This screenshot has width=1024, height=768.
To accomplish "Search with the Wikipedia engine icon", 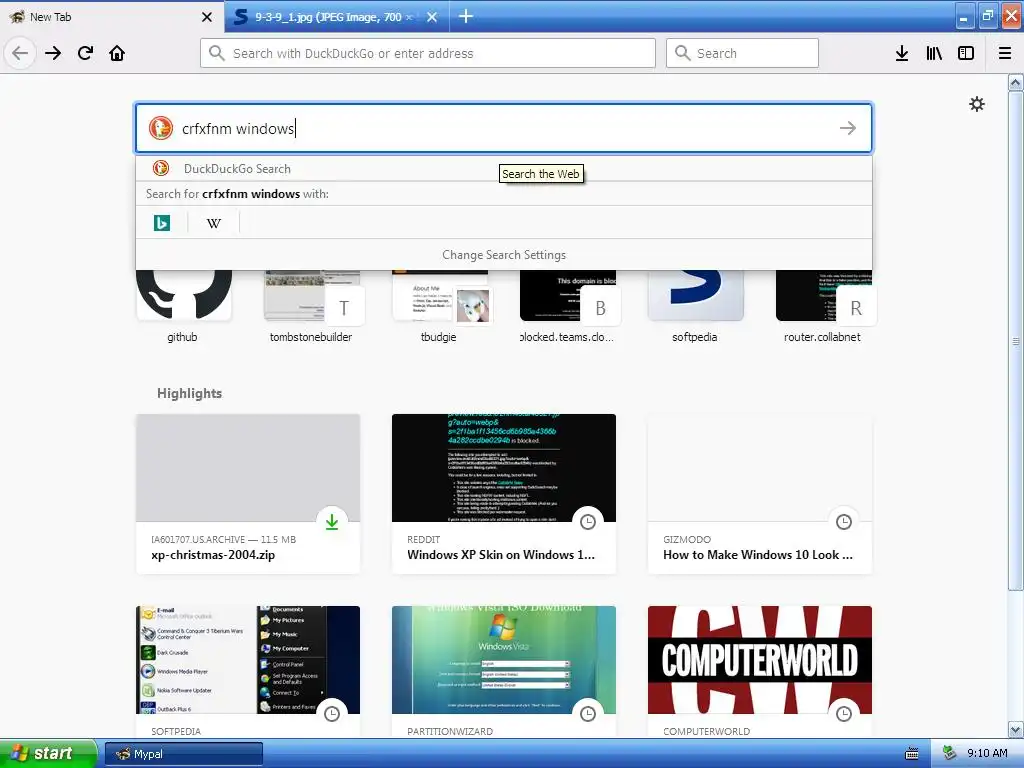I will coord(214,223).
